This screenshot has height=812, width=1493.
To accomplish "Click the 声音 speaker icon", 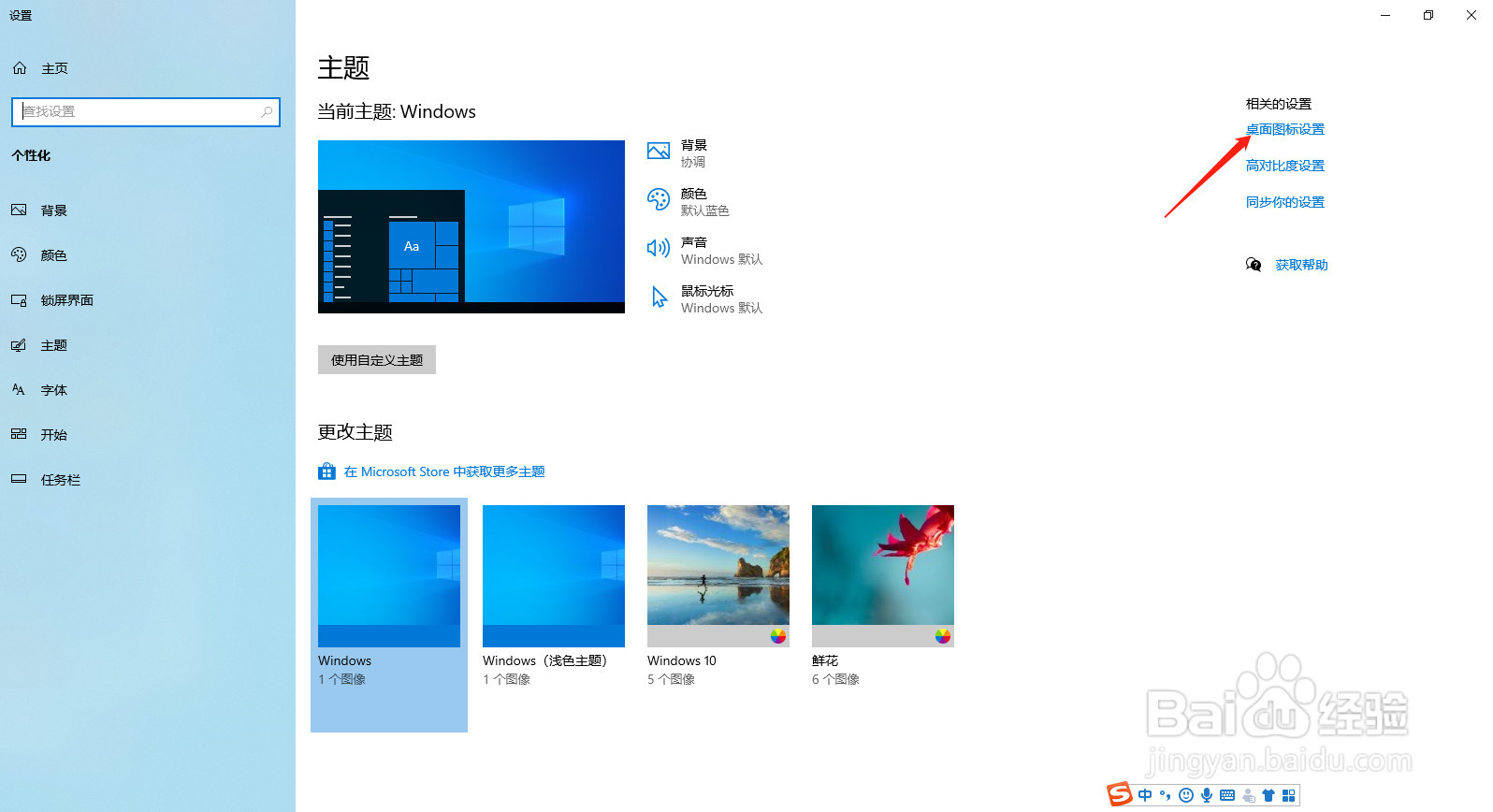I will (x=659, y=248).
